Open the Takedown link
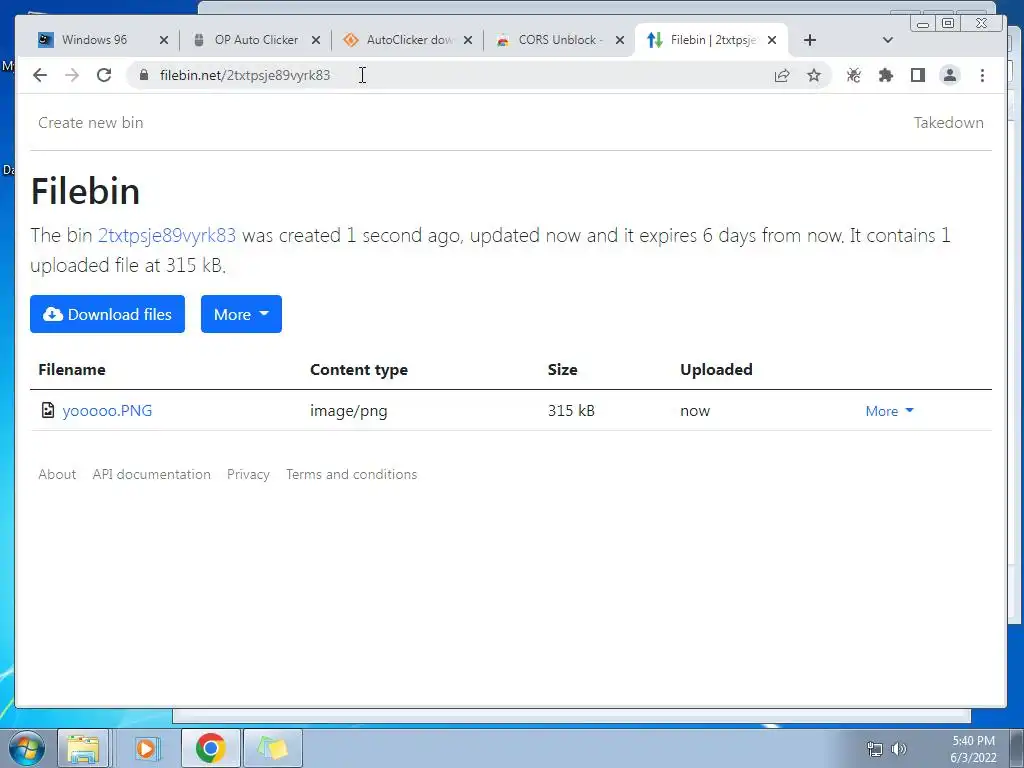Image resolution: width=1024 pixels, height=768 pixels. (948, 123)
